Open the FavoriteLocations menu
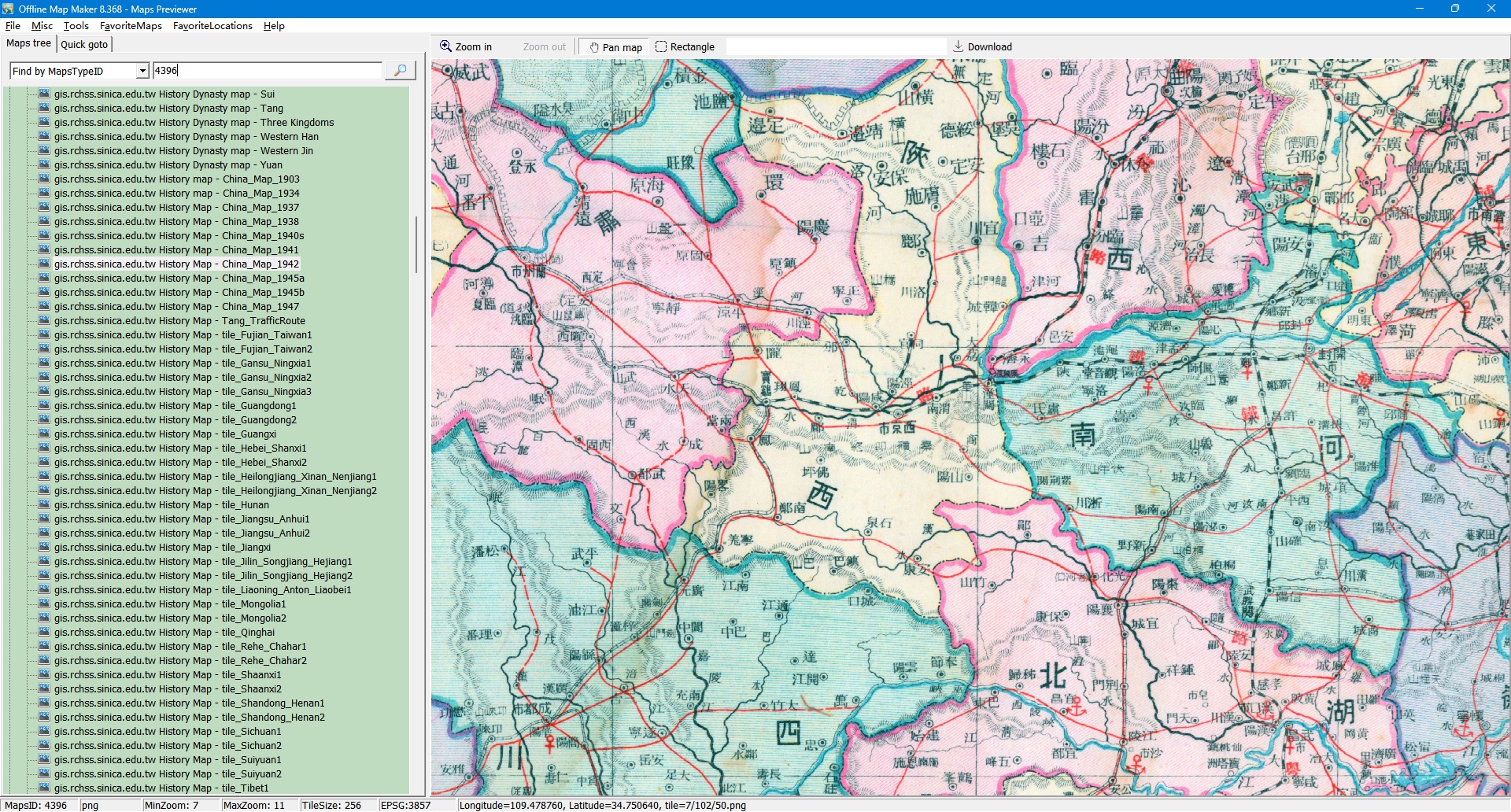The height and width of the screenshot is (812, 1511). click(x=212, y=26)
